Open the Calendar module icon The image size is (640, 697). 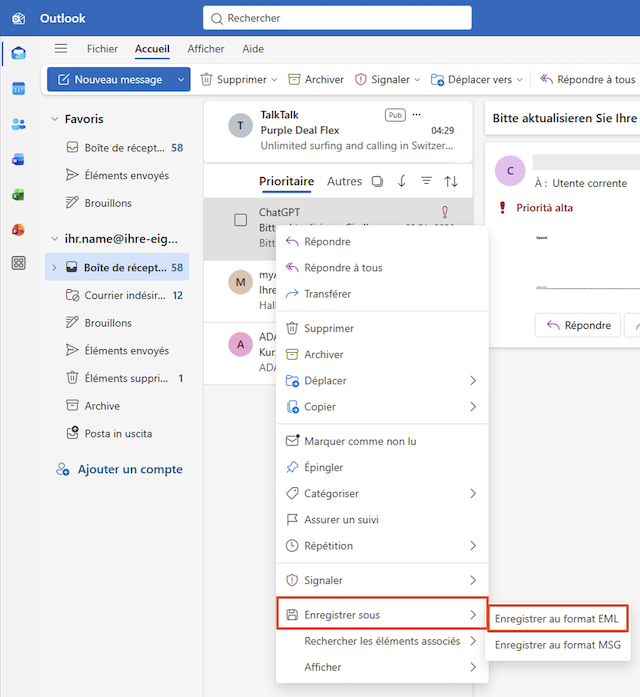point(18,88)
